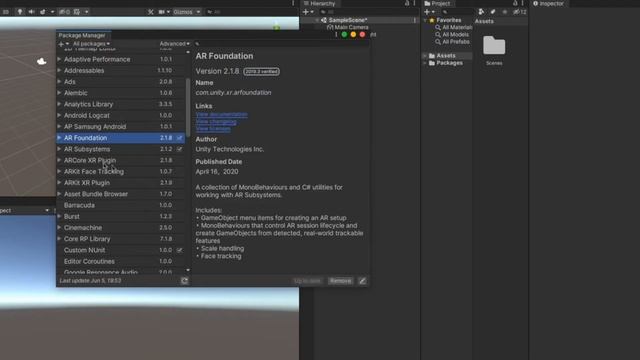Image resolution: width=640 pixels, height=360 pixels.
Task: Select the Cinemachine package
Action: click(x=121, y=228)
